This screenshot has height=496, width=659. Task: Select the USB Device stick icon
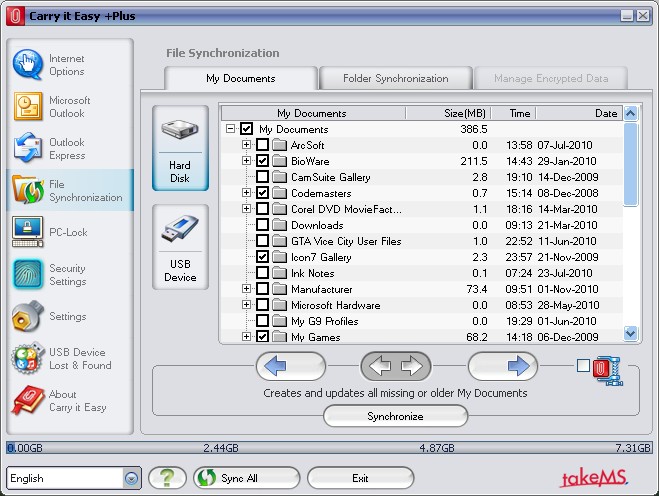click(x=180, y=229)
